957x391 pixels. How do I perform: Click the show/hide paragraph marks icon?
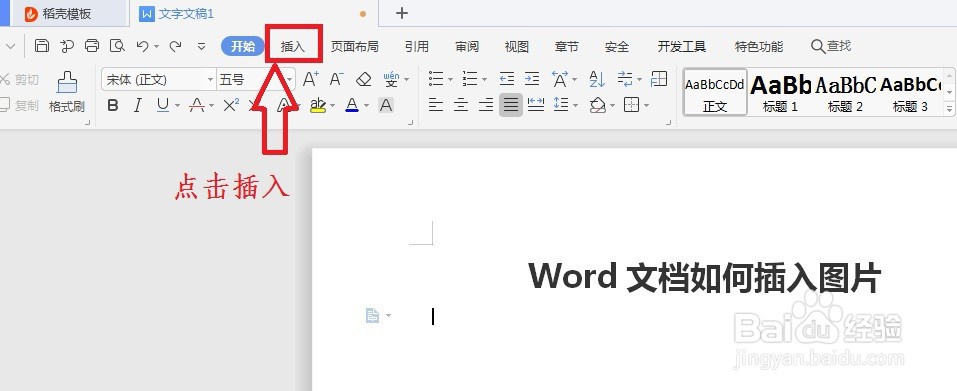(x=625, y=79)
